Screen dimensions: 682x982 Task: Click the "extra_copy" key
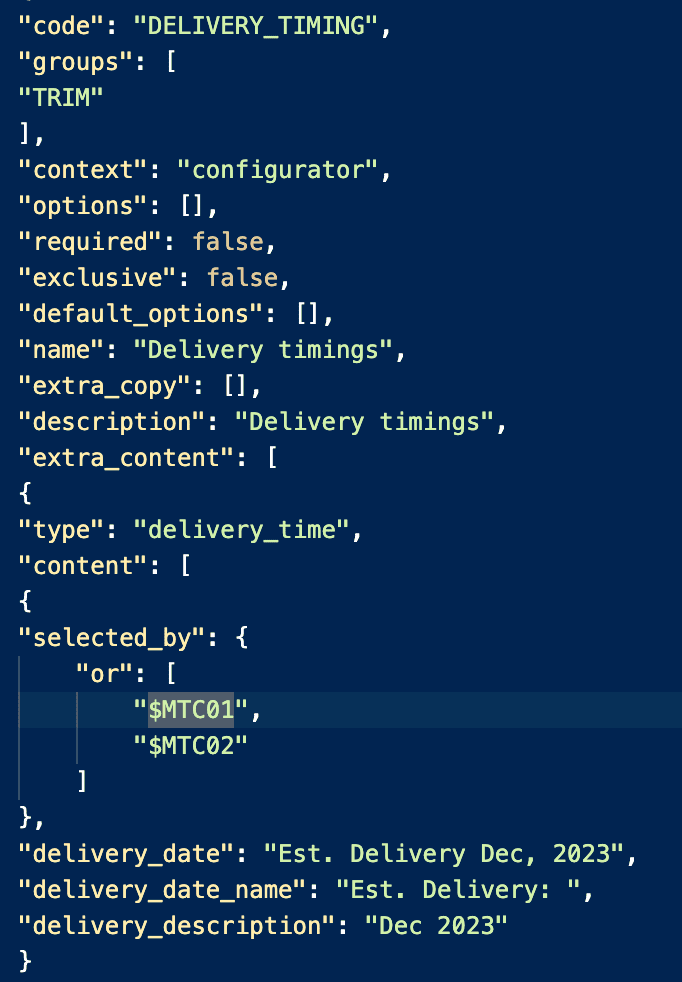tap(104, 386)
